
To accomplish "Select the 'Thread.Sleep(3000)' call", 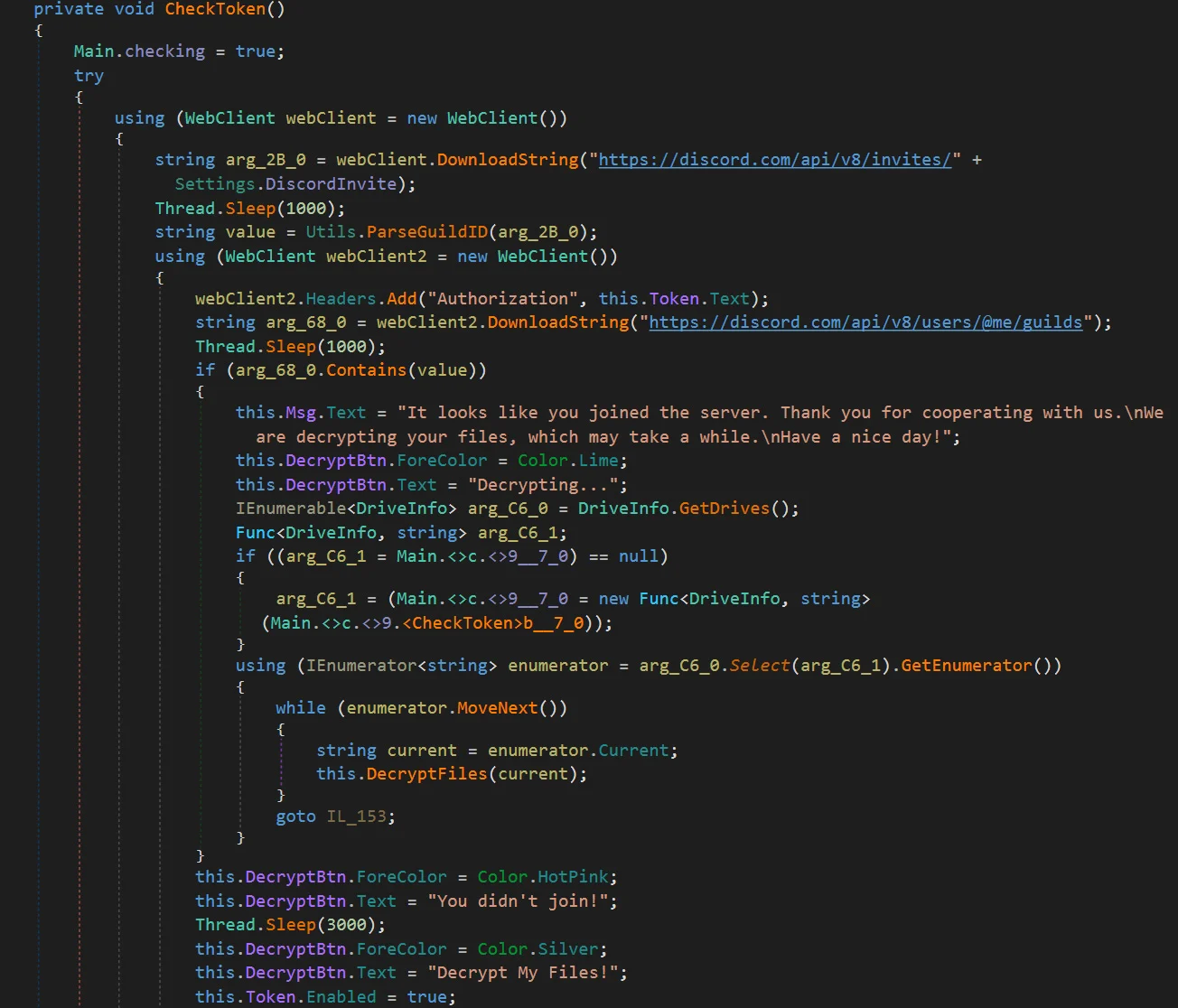I will click(x=285, y=925).
